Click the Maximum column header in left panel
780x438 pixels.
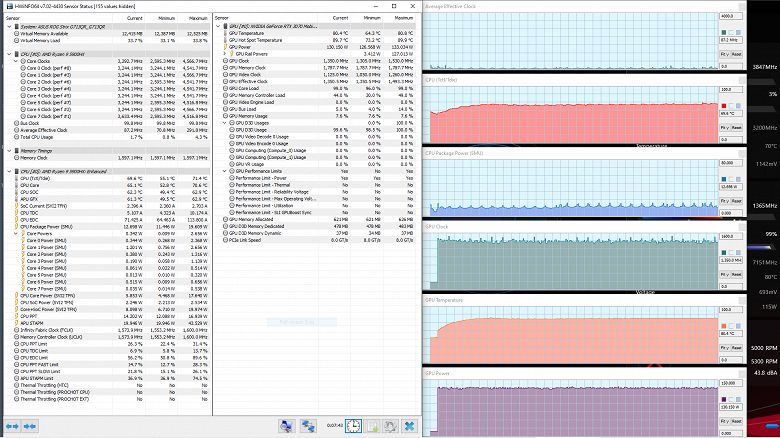[x=198, y=17]
